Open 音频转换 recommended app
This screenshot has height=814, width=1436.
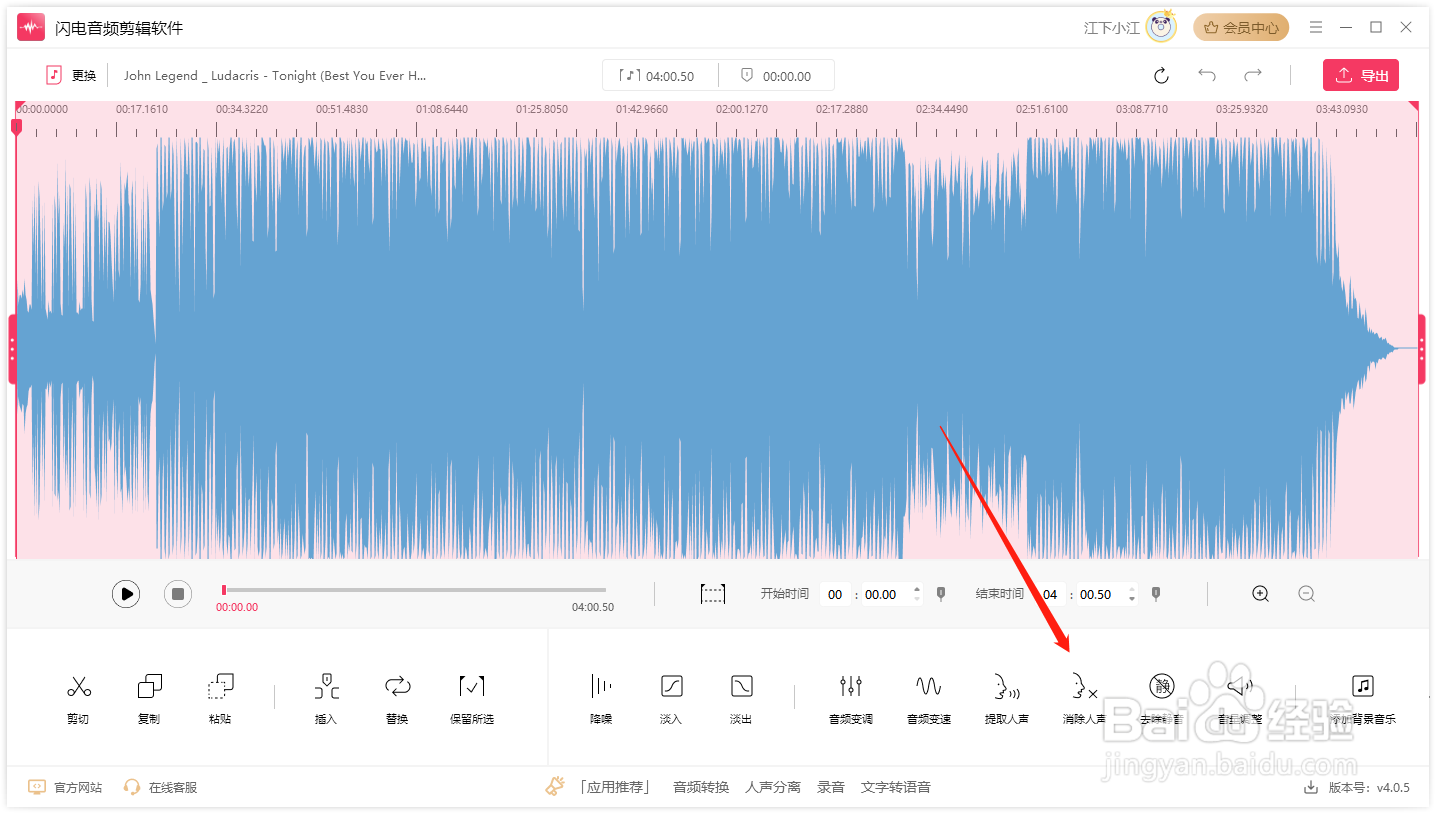click(701, 787)
